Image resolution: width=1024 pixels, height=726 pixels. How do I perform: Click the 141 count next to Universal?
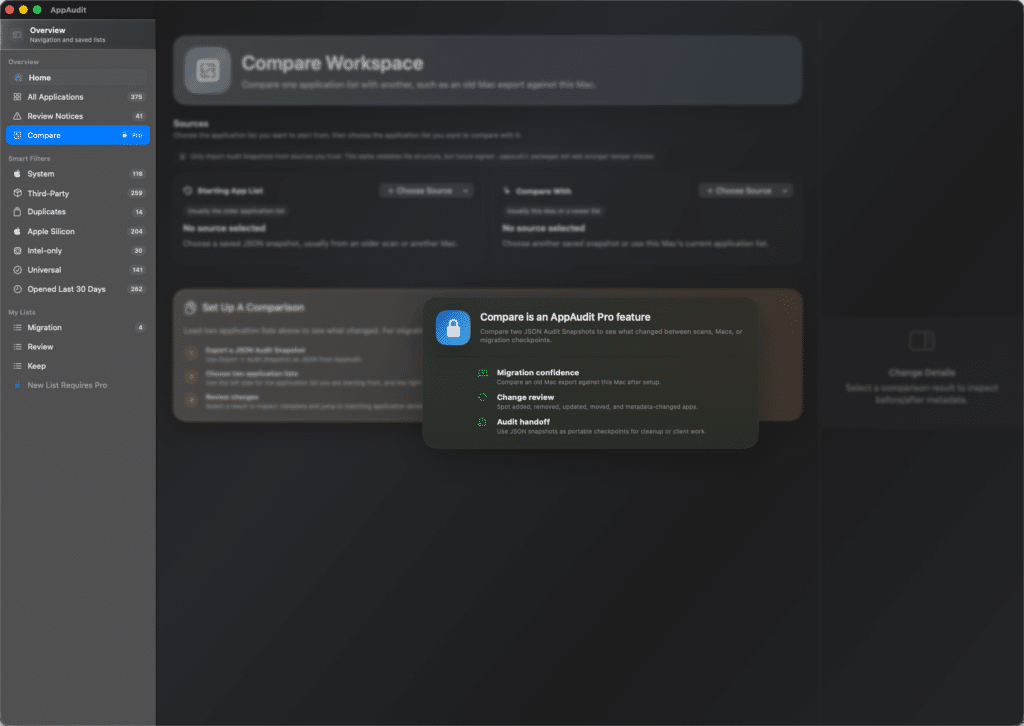pos(137,270)
